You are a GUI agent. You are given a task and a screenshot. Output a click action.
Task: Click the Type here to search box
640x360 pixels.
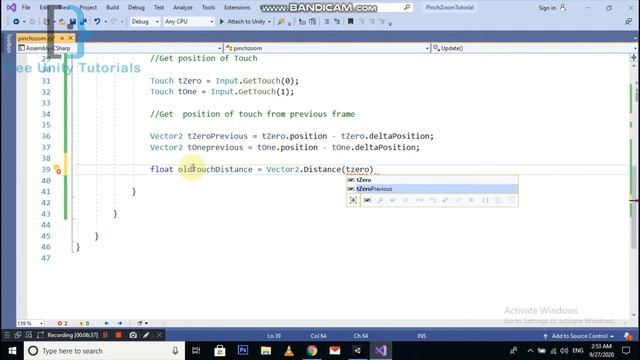tap(104, 351)
